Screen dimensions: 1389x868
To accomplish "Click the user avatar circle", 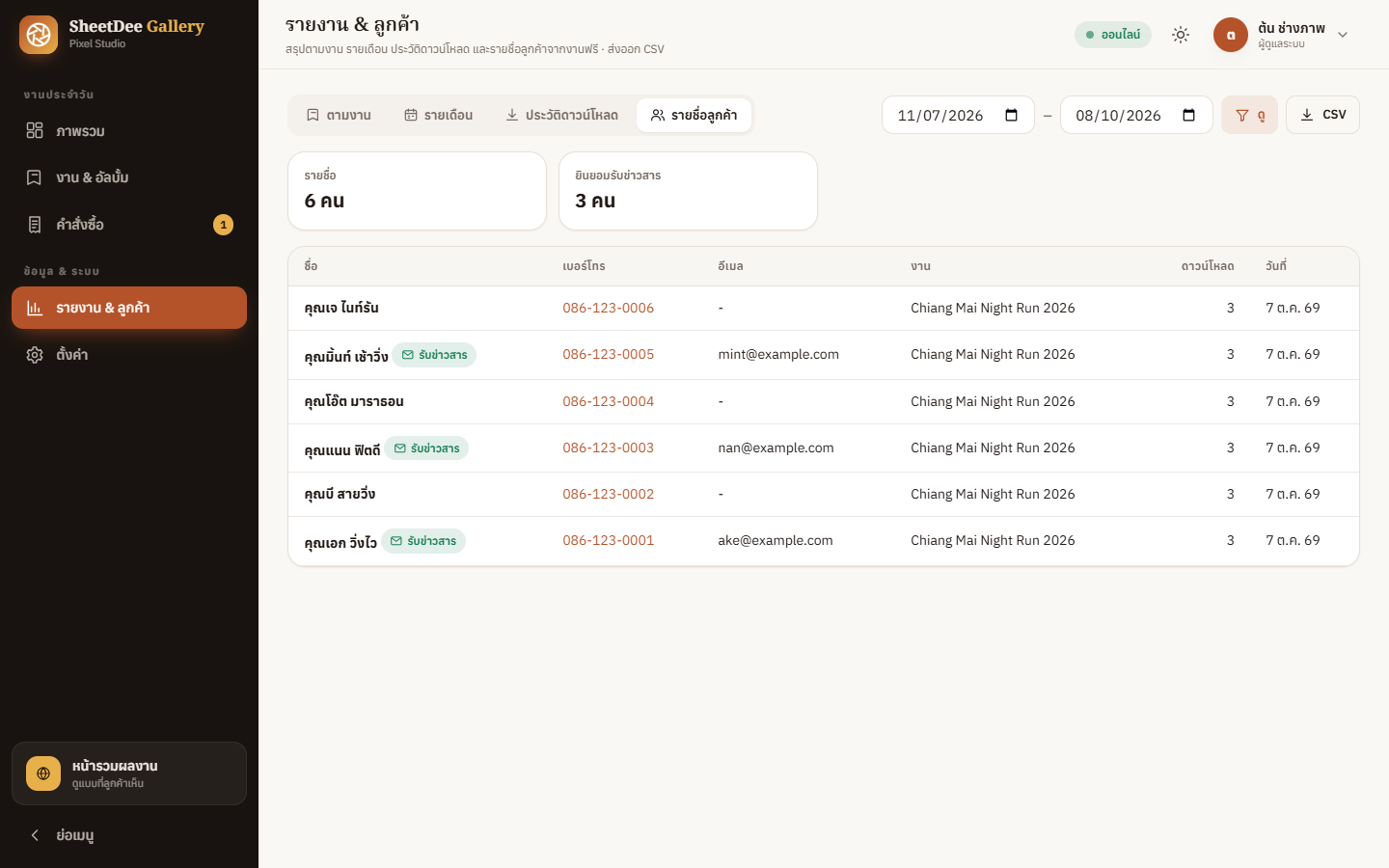I will [x=1231, y=35].
